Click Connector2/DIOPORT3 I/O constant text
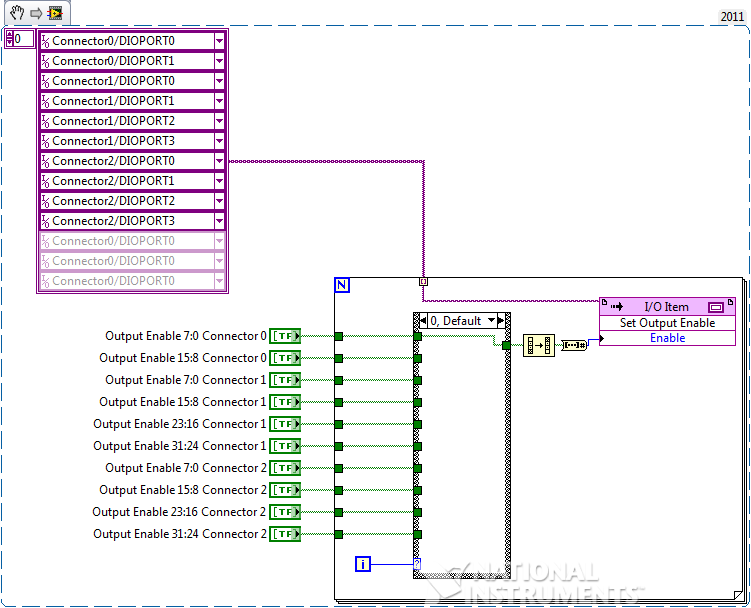The height and width of the screenshot is (608, 751). [x=114, y=221]
